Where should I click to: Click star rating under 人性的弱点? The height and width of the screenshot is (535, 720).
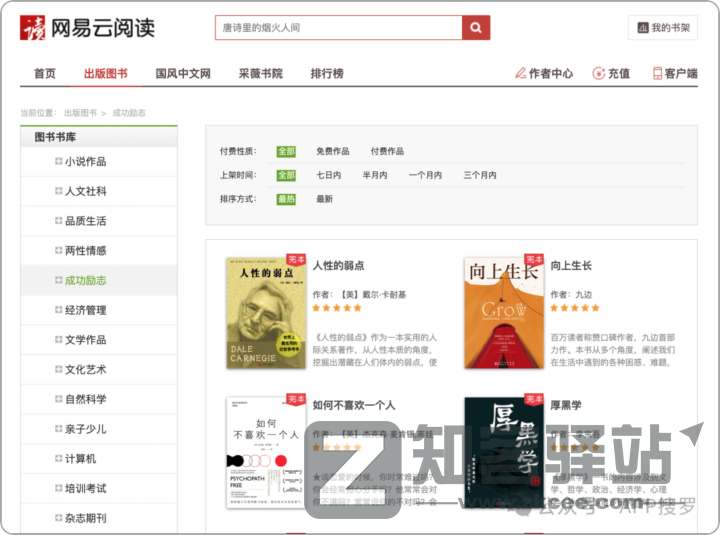(337, 308)
